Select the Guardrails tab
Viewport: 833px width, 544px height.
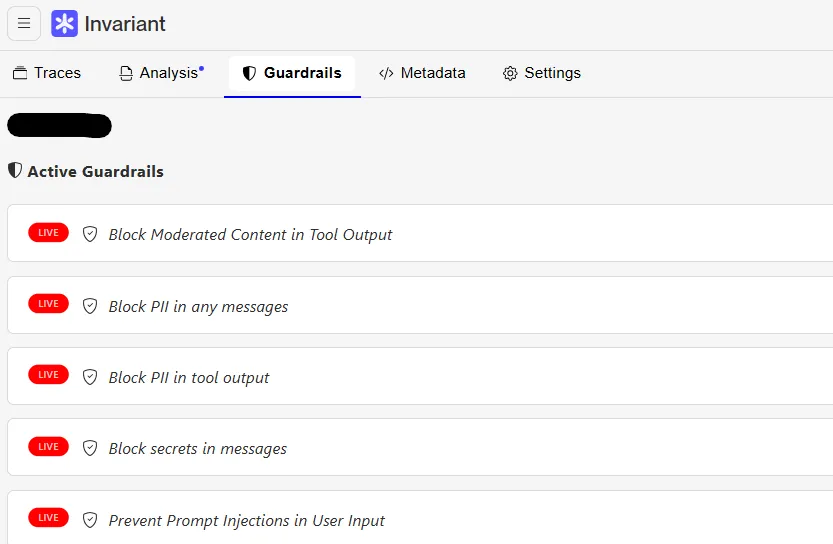point(292,73)
